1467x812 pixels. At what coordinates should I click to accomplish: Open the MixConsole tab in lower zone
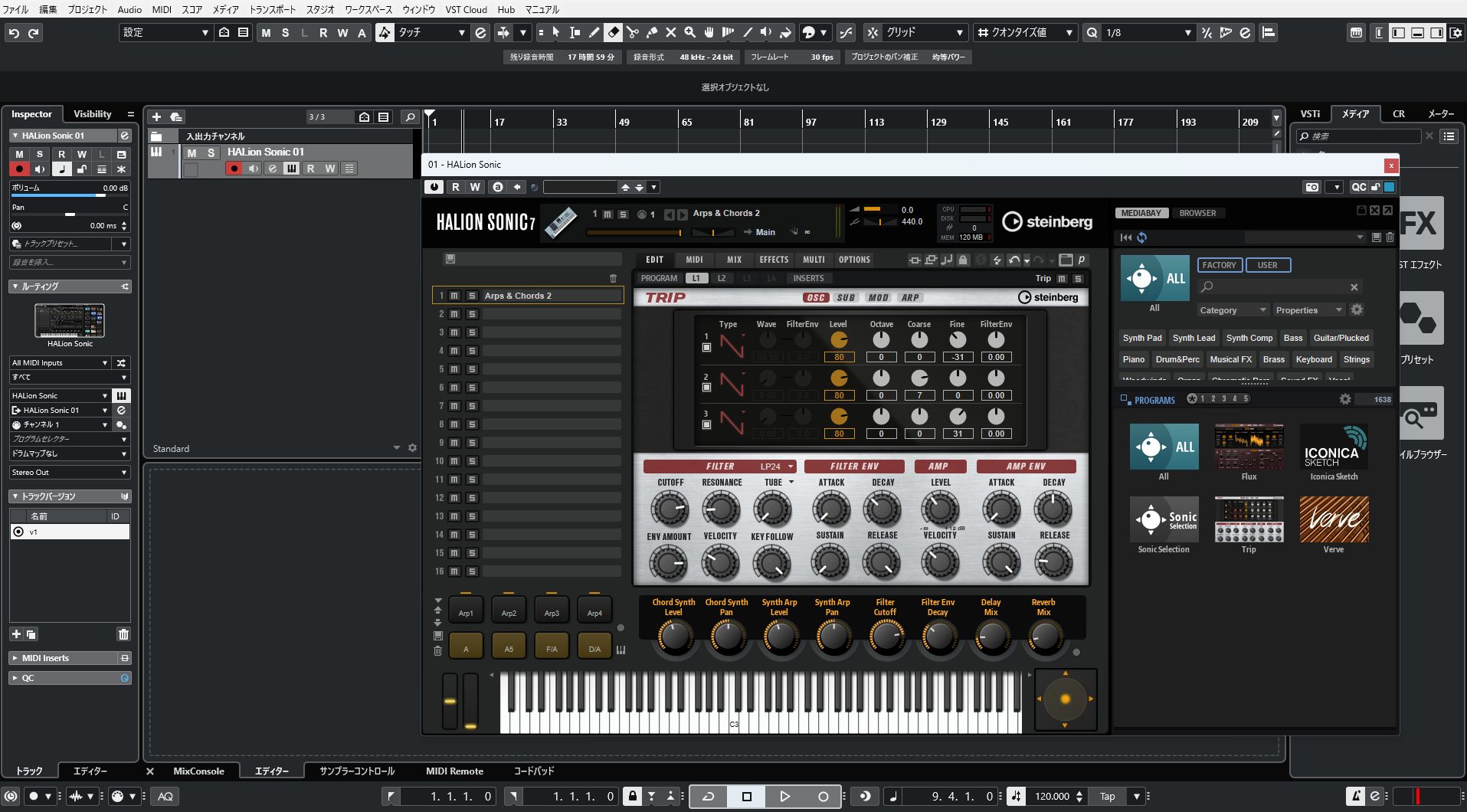(x=198, y=771)
